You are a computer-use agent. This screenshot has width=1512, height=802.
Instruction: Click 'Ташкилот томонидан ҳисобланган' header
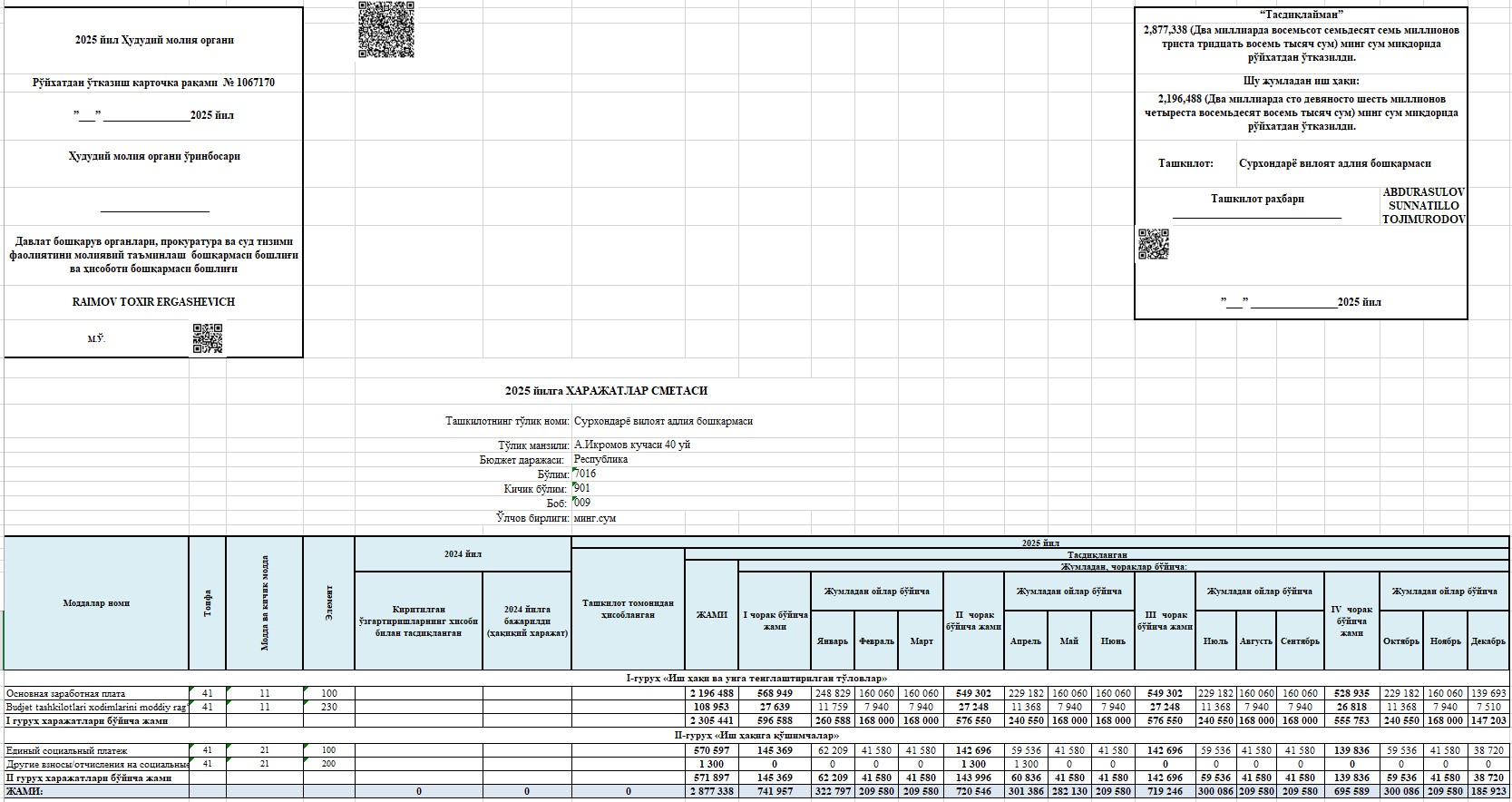coord(628,609)
